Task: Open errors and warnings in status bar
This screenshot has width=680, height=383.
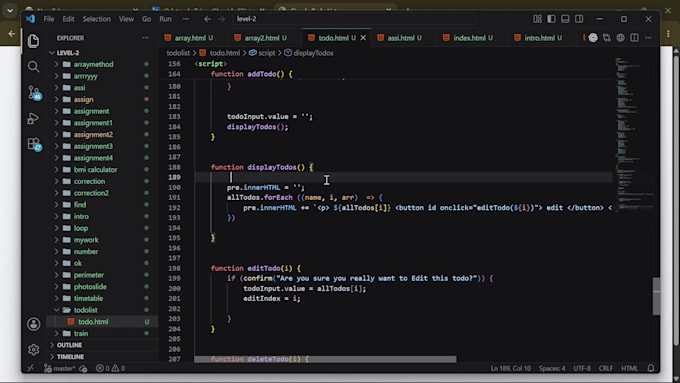Action: 111,368
